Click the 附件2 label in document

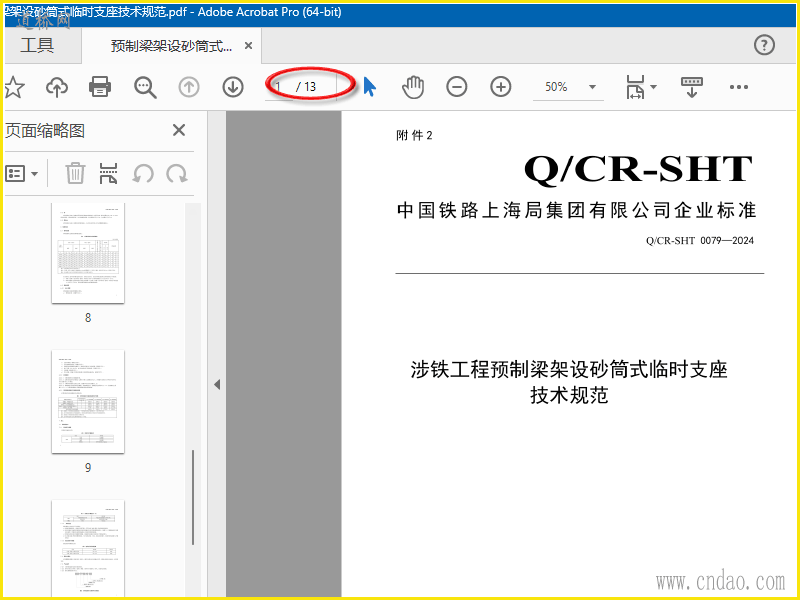(414, 135)
